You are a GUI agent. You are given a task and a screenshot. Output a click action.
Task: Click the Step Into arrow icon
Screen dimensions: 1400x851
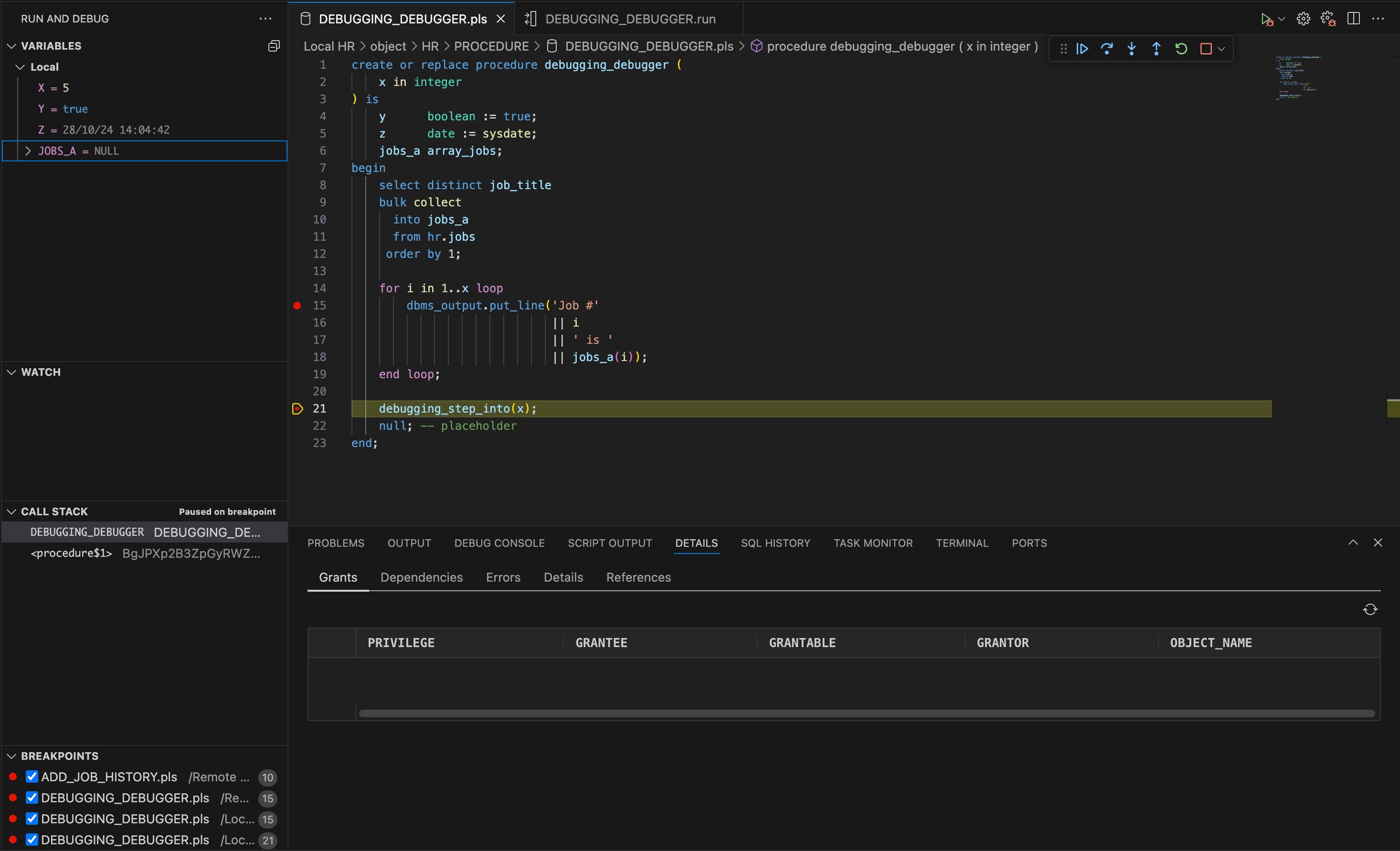(x=1131, y=48)
